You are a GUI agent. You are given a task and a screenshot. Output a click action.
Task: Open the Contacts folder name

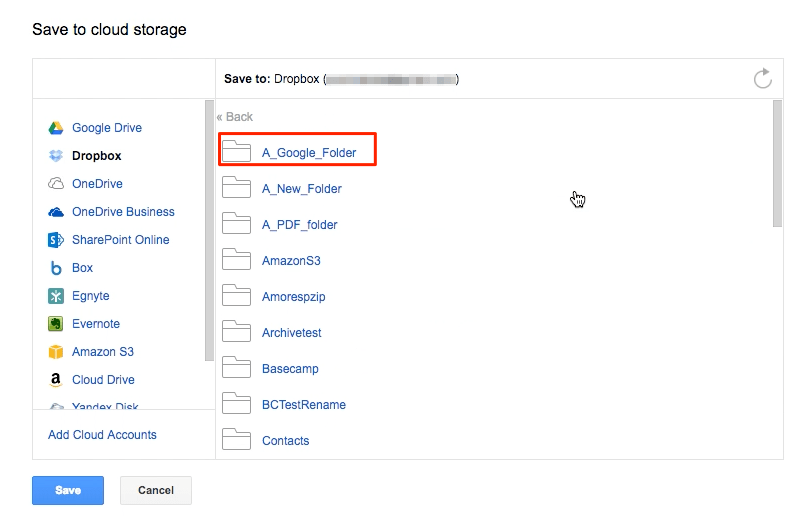tap(286, 441)
